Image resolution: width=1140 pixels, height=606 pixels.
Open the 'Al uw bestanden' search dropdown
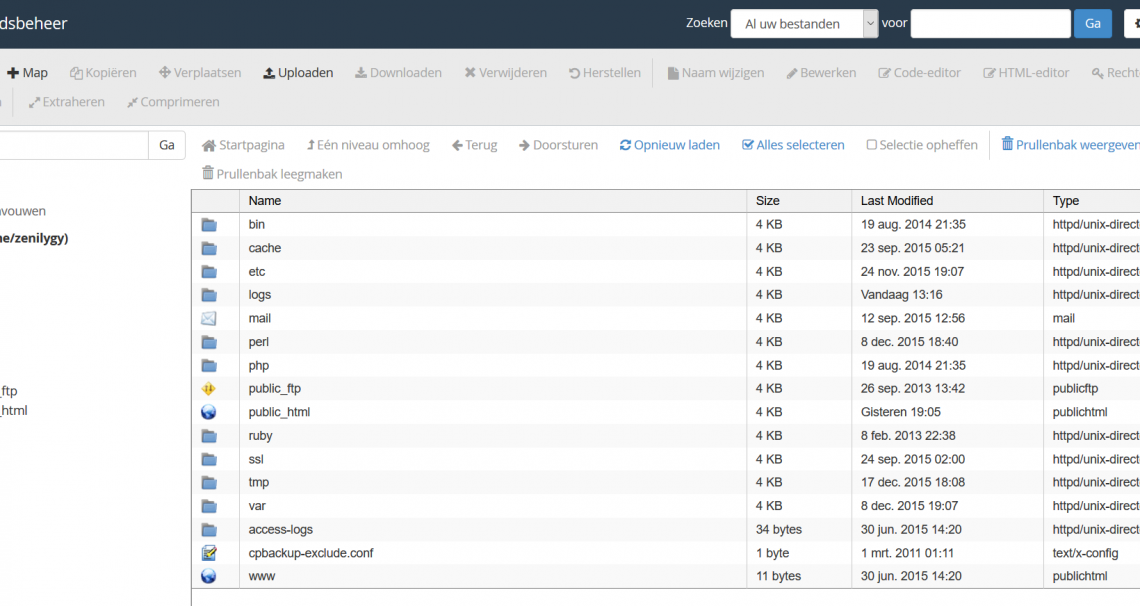[804, 24]
